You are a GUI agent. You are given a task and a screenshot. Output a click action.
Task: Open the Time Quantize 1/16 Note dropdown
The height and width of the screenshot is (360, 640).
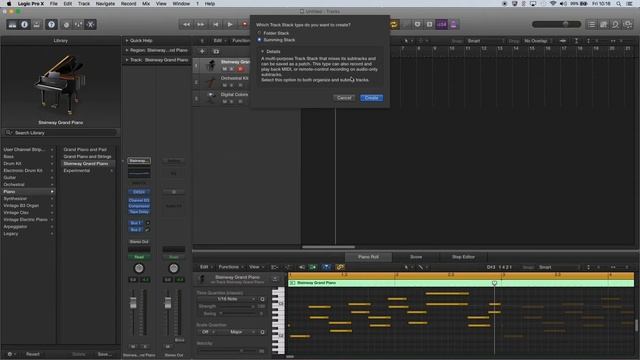click(x=227, y=299)
